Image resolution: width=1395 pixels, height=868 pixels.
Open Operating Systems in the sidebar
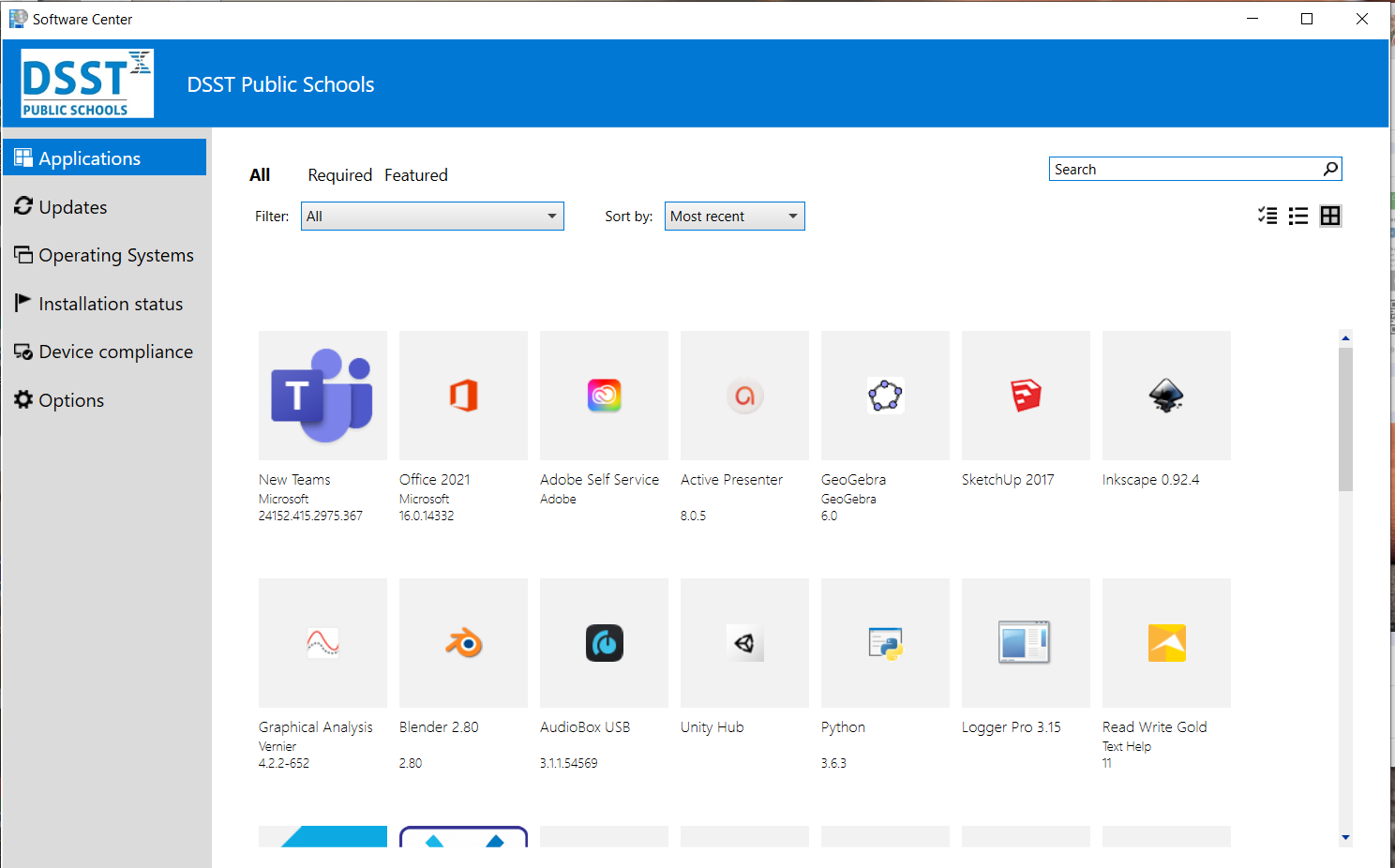point(105,255)
